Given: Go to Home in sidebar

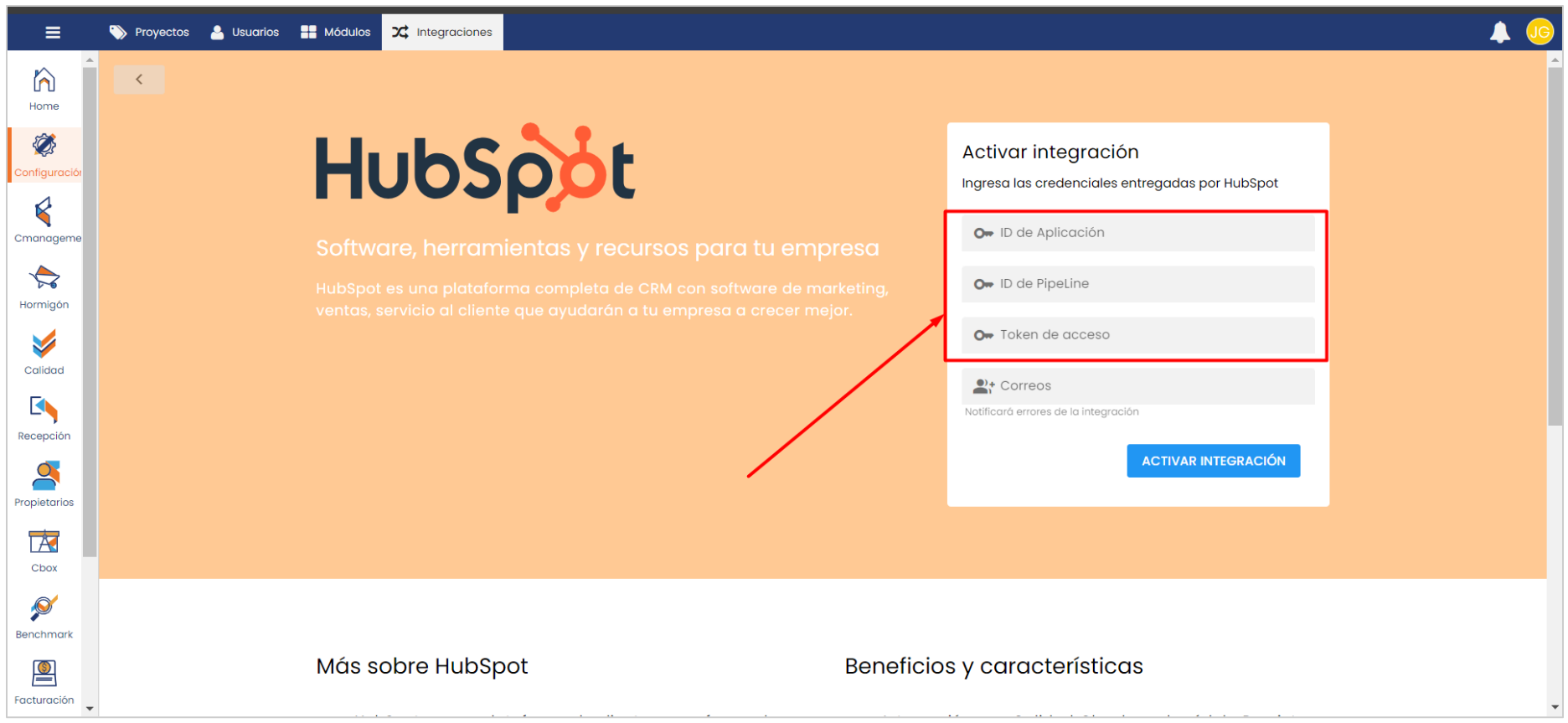Looking at the screenshot, I should point(44,89).
